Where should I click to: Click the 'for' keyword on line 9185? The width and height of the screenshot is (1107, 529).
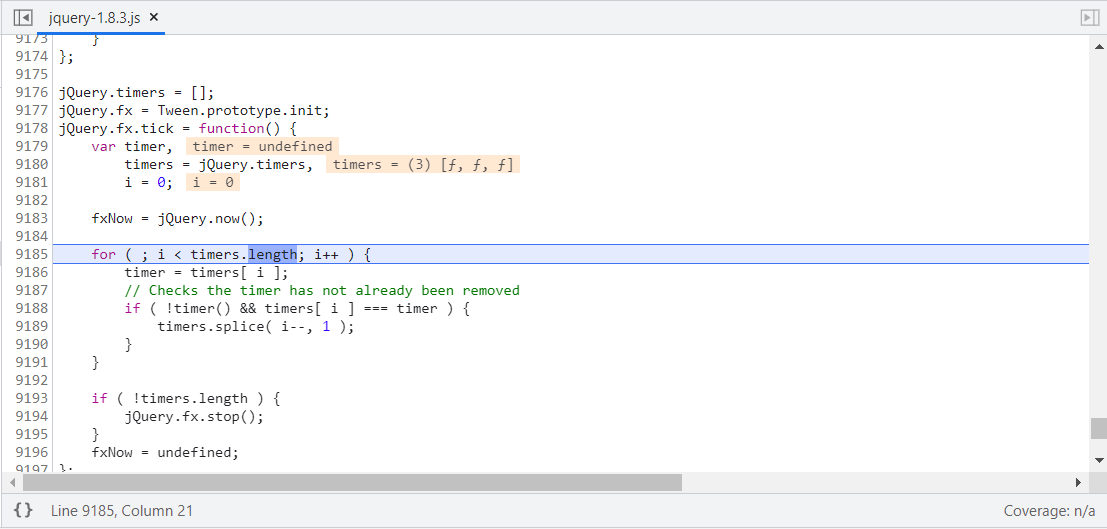pyautogui.click(x=104, y=254)
